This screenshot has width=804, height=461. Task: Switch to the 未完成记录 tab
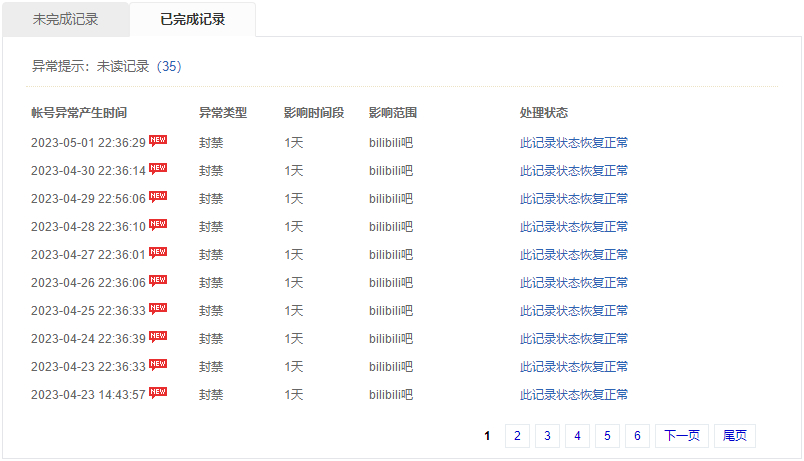click(x=65, y=19)
